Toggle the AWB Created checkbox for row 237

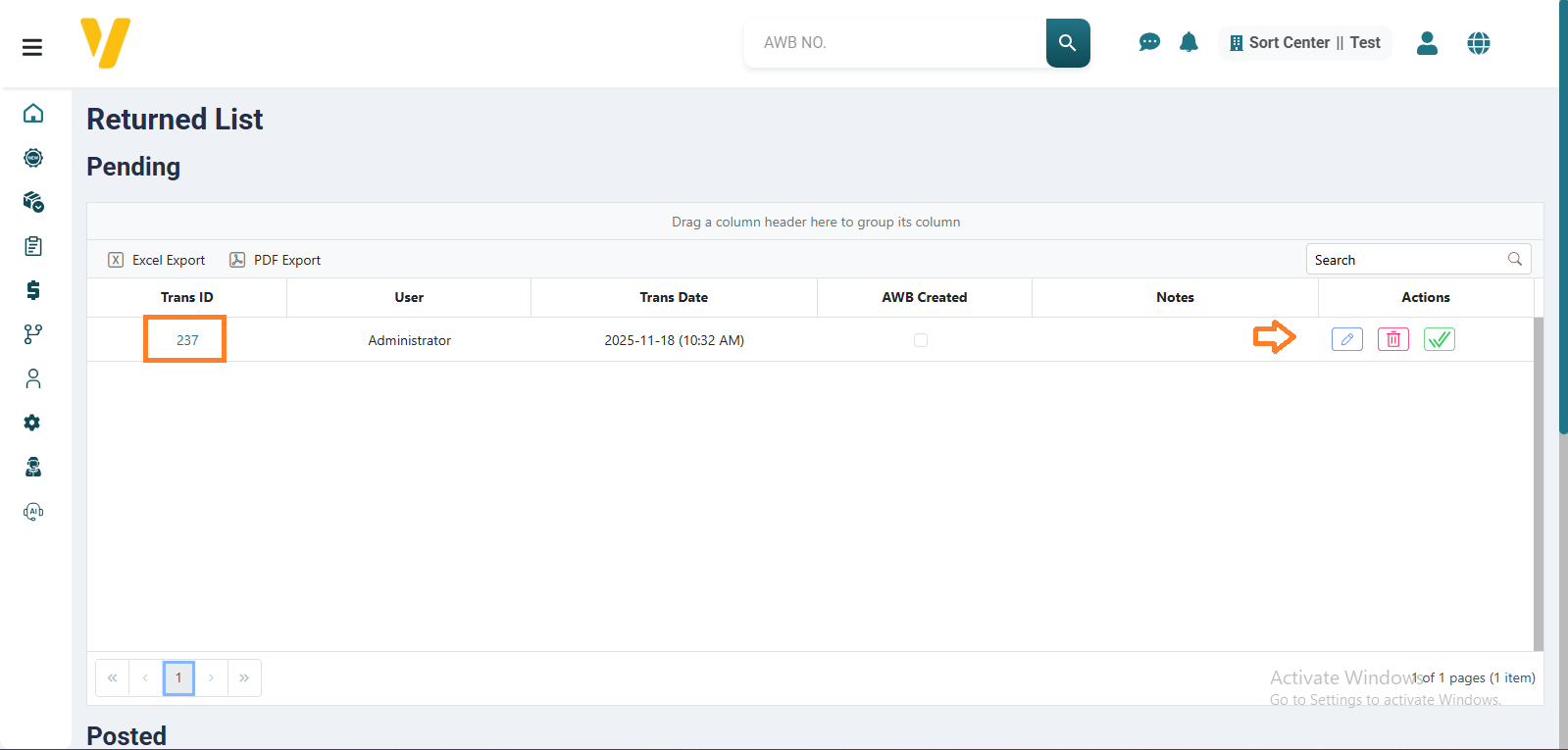click(x=921, y=340)
